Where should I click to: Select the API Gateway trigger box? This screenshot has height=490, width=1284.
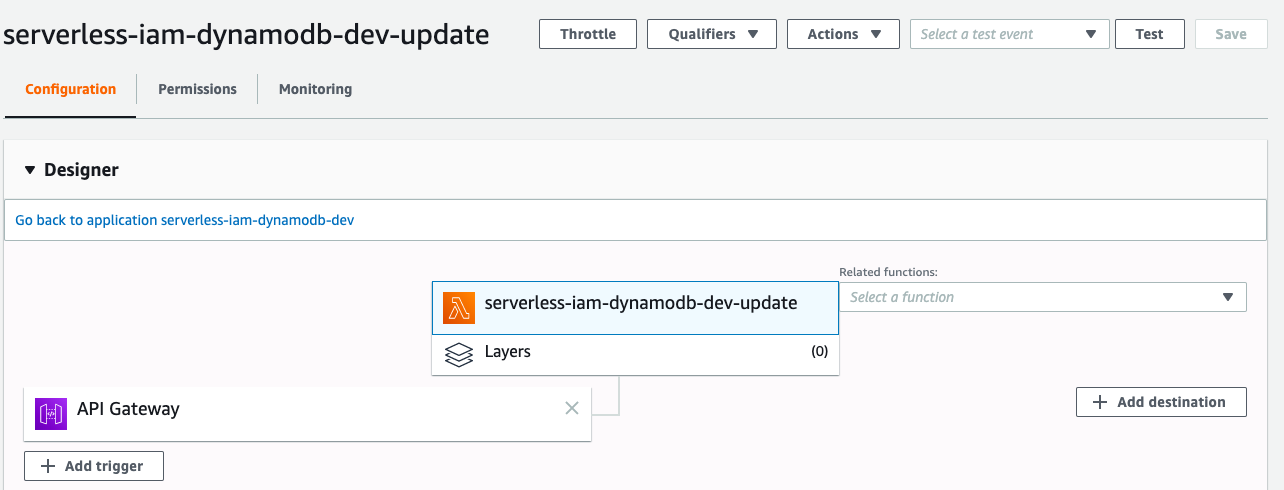click(x=307, y=413)
